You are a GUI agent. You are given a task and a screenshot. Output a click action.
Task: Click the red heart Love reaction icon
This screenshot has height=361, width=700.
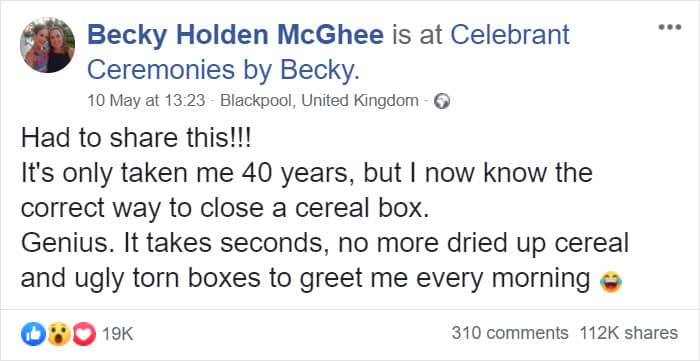pos(84,334)
